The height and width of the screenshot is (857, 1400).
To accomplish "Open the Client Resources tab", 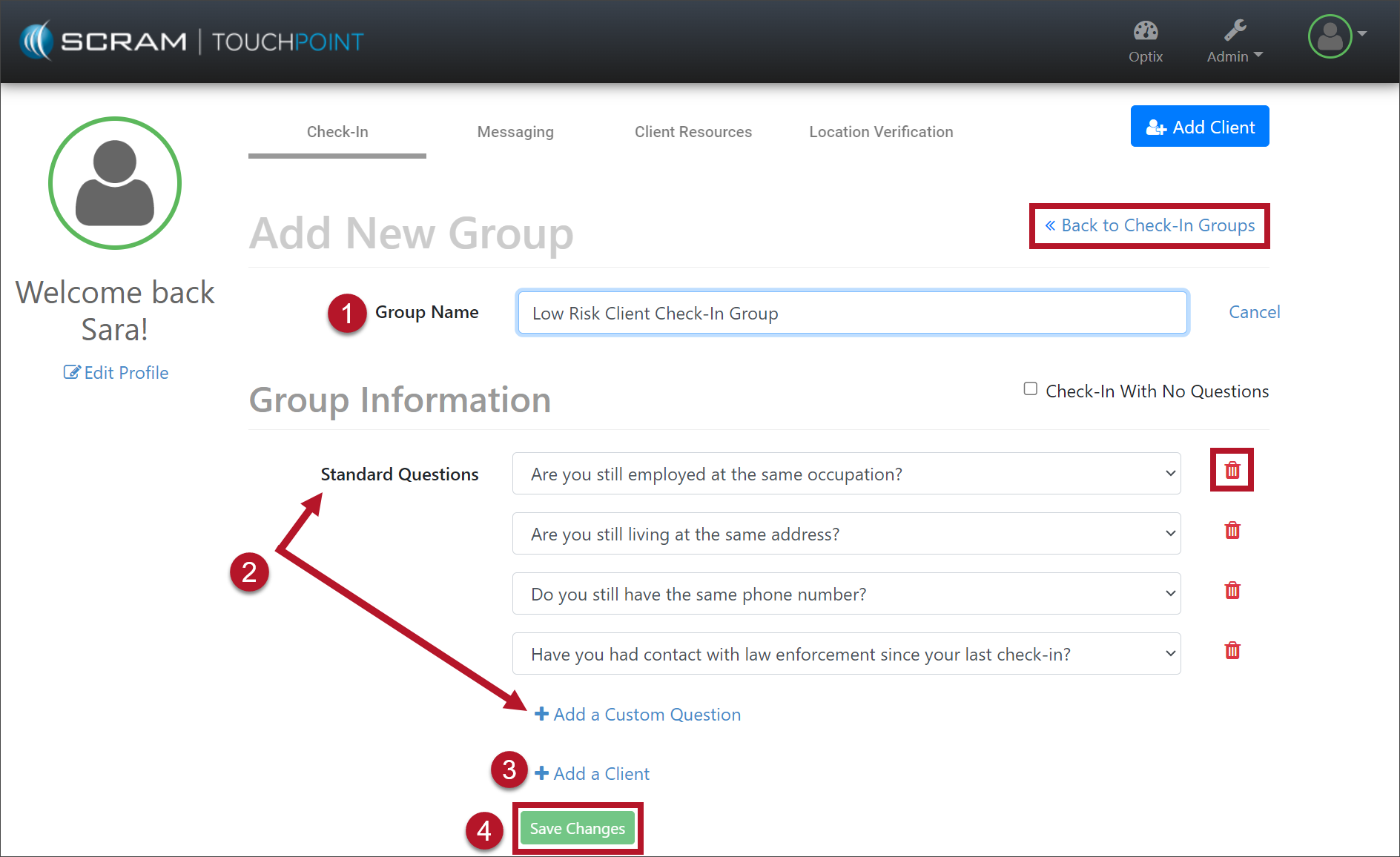I will [x=693, y=132].
